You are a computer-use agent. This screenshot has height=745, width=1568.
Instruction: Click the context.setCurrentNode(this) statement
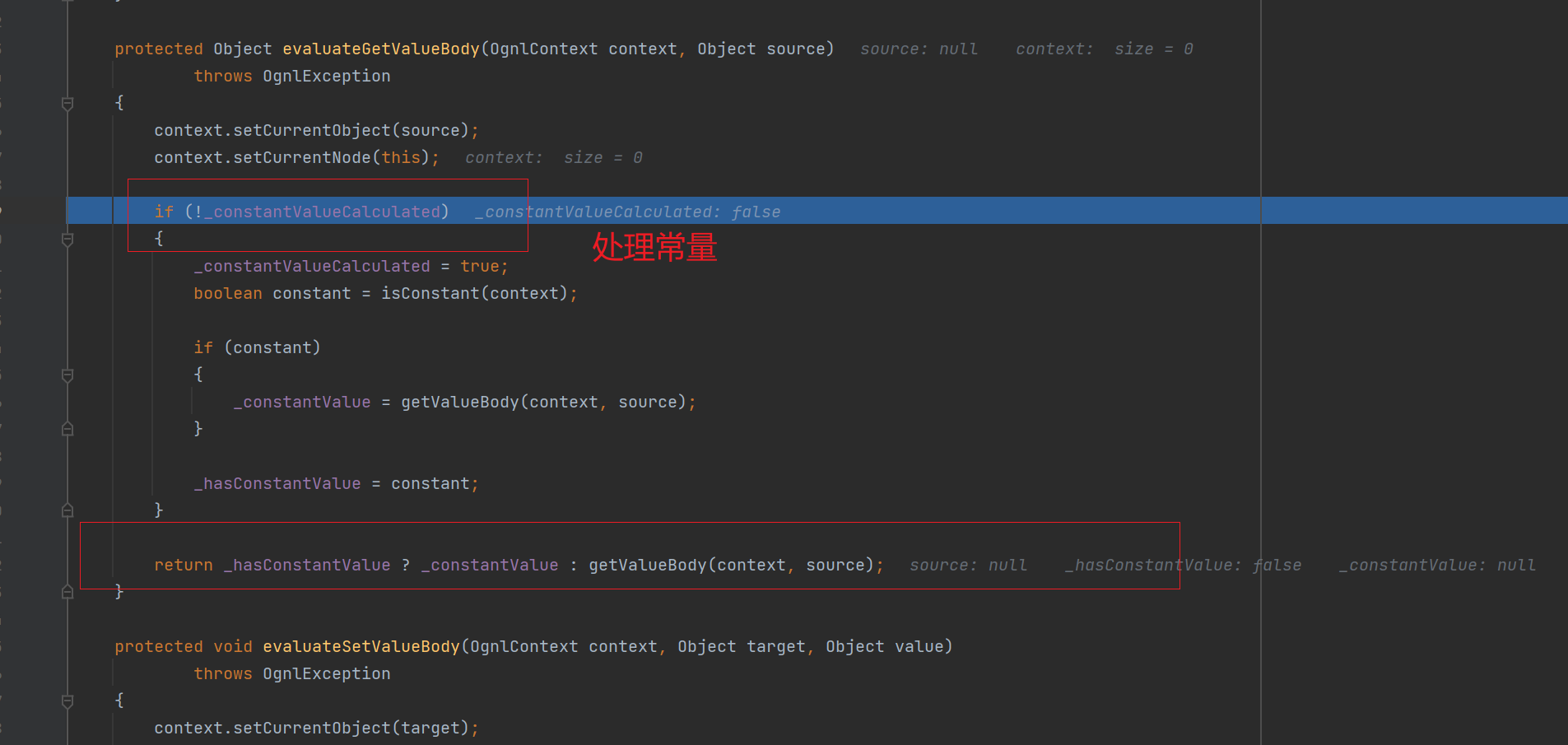click(x=296, y=158)
